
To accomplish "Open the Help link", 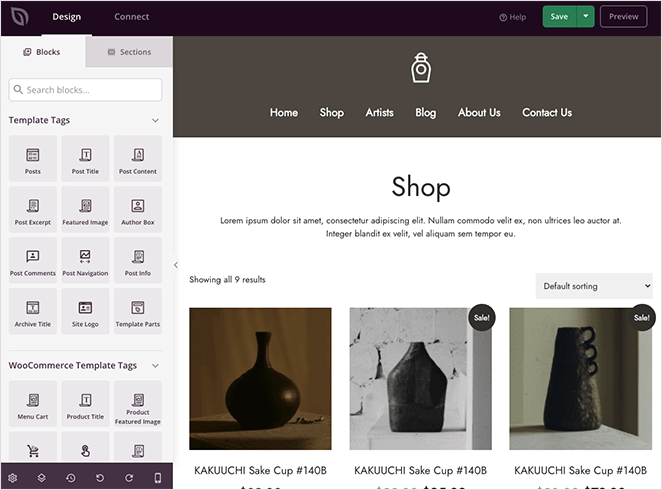I will 513,17.
